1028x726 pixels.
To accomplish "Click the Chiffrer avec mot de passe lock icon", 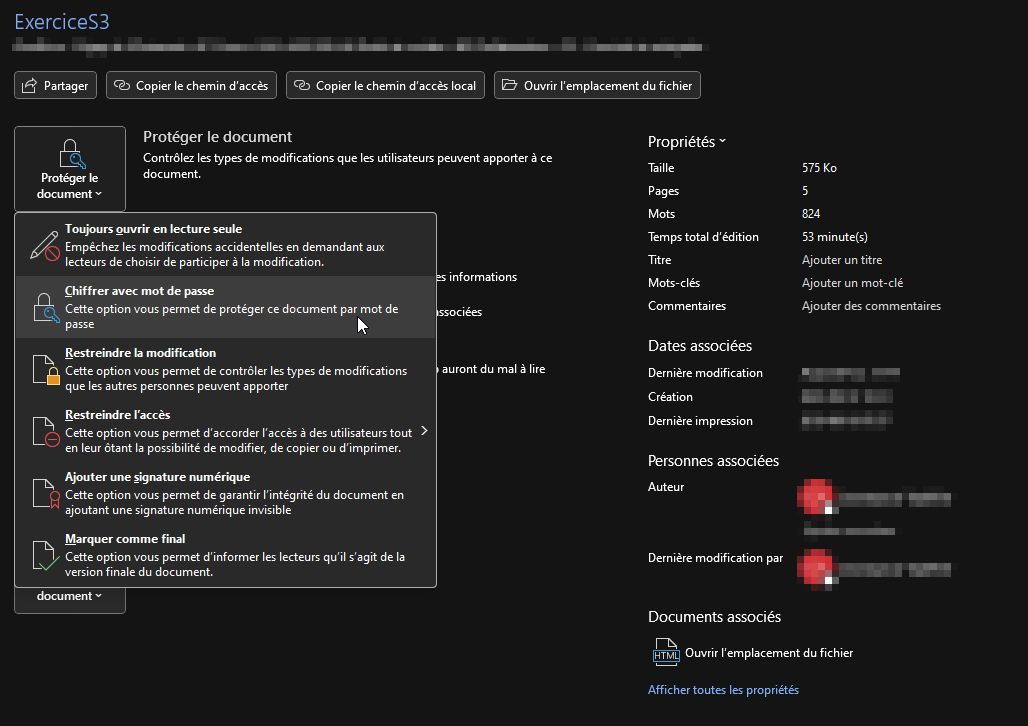I will 45,307.
